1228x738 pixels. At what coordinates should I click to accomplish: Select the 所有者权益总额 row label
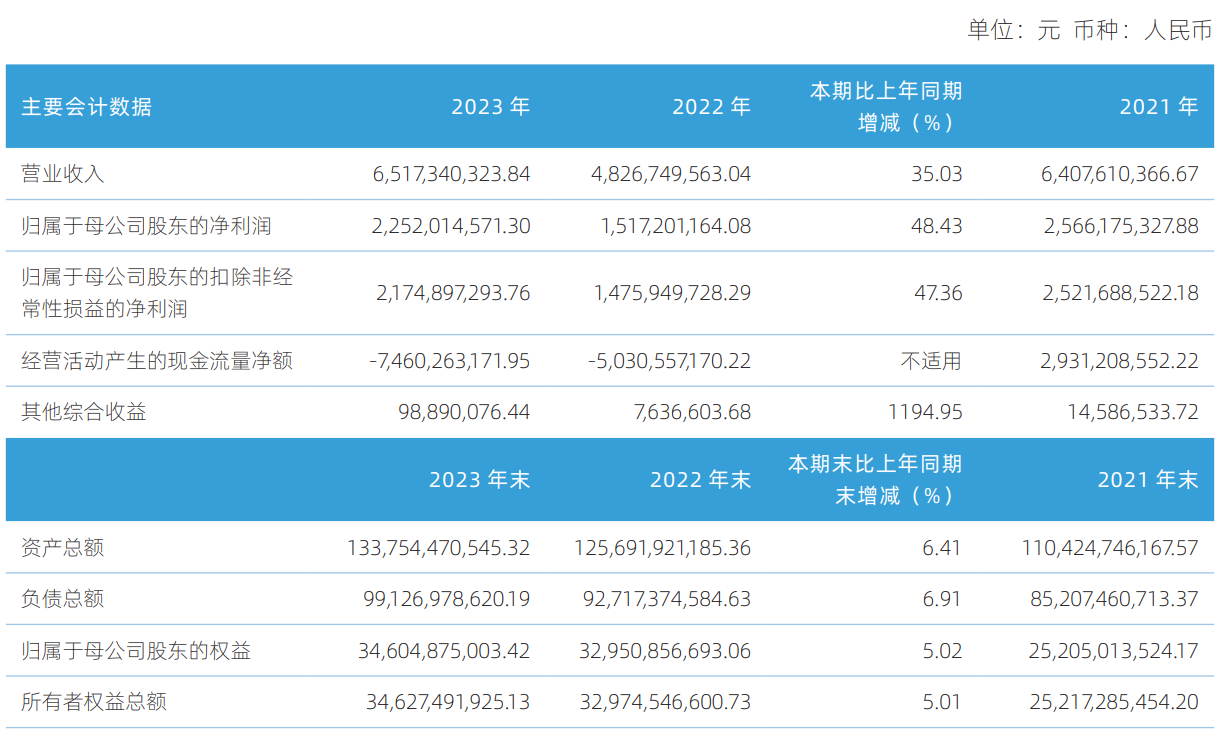pos(94,702)
